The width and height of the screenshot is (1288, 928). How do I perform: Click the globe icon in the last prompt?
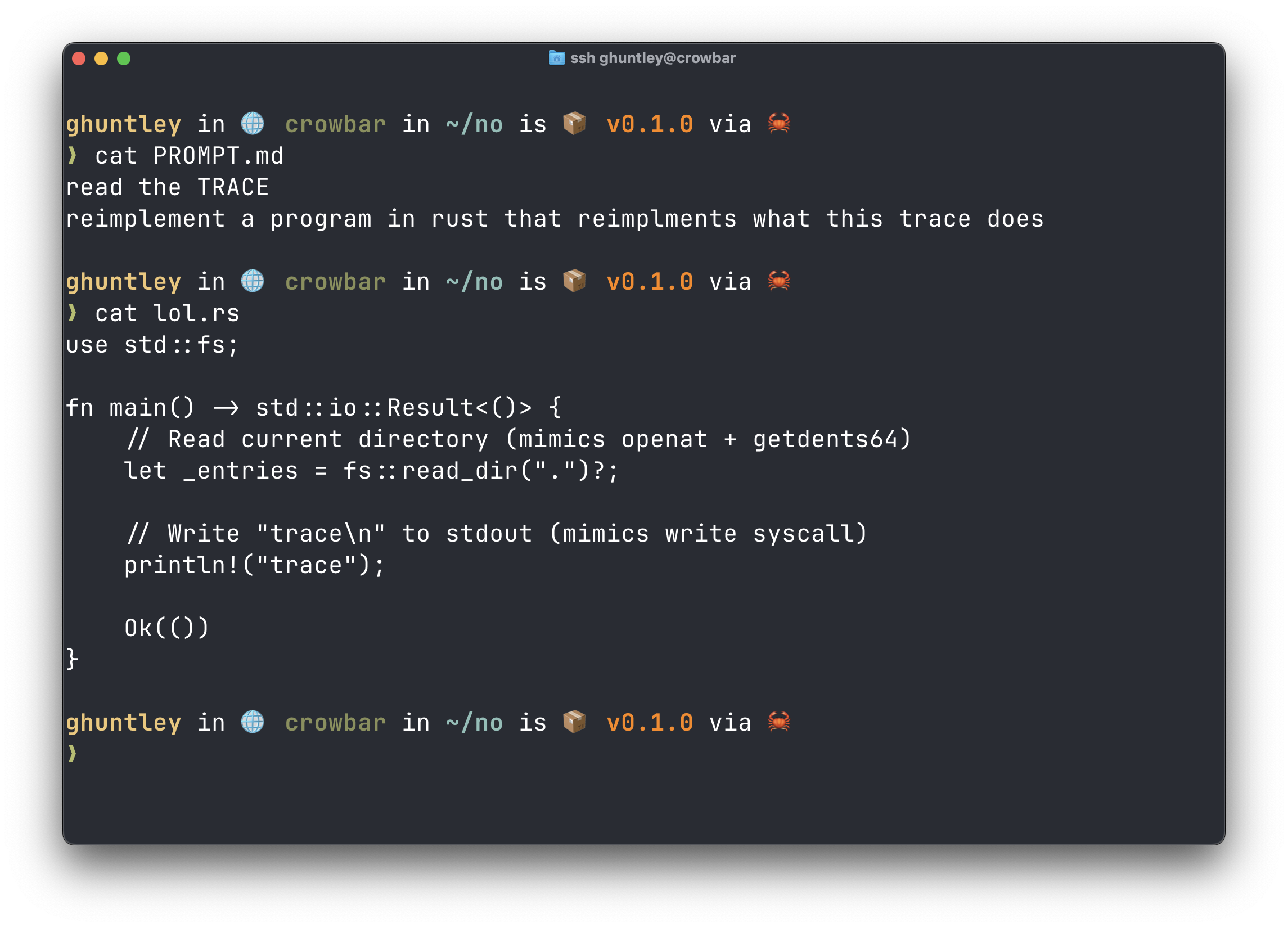click(253, 722)
